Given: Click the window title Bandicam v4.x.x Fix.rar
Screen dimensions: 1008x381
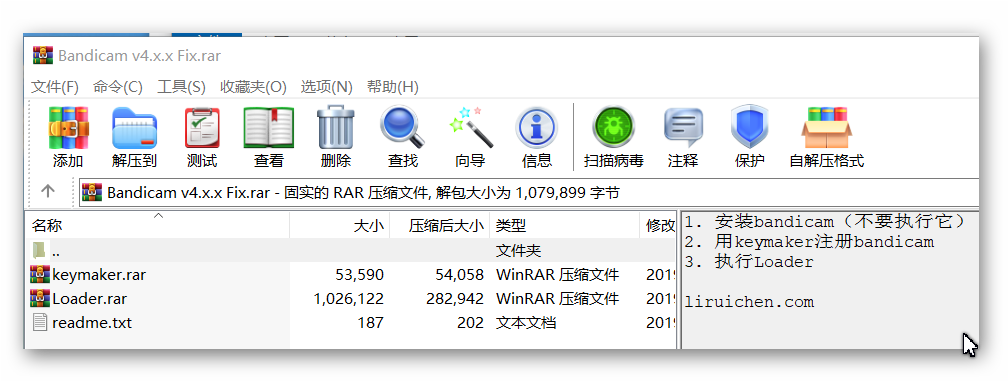Looking at the screenshot, I should [x=140, y=56].
